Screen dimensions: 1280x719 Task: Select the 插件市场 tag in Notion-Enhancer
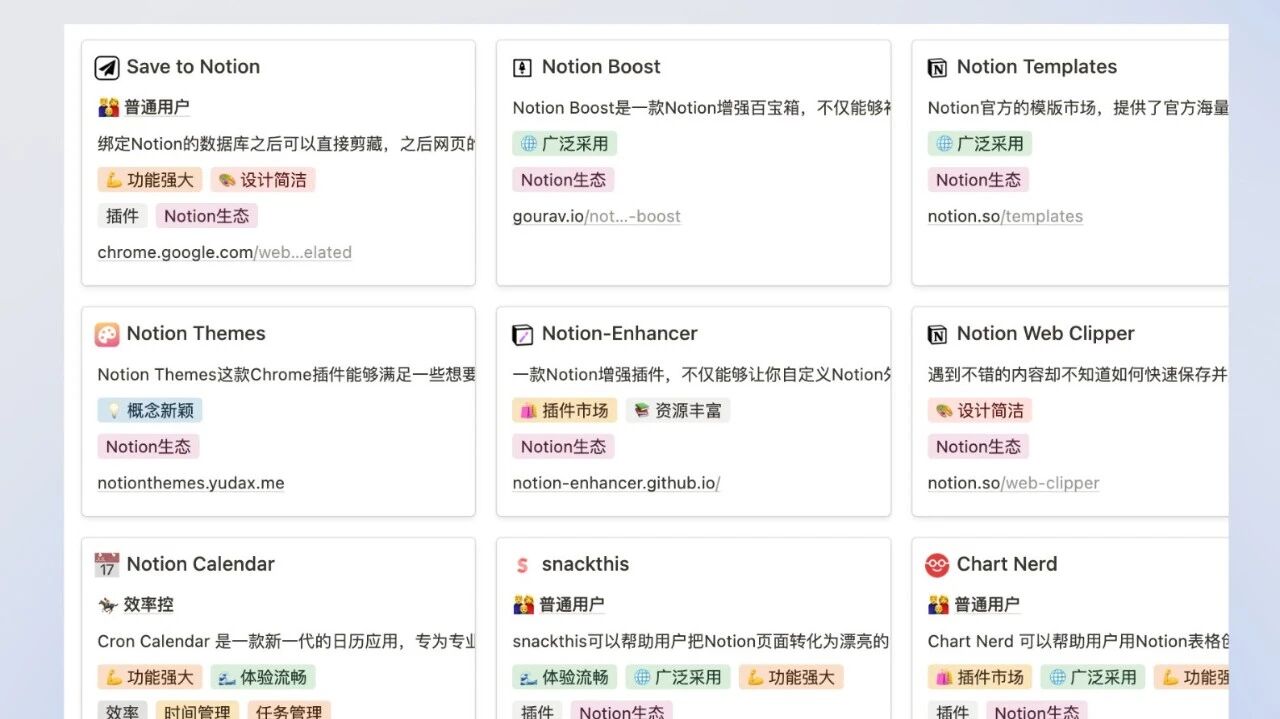tap(565, 410)
